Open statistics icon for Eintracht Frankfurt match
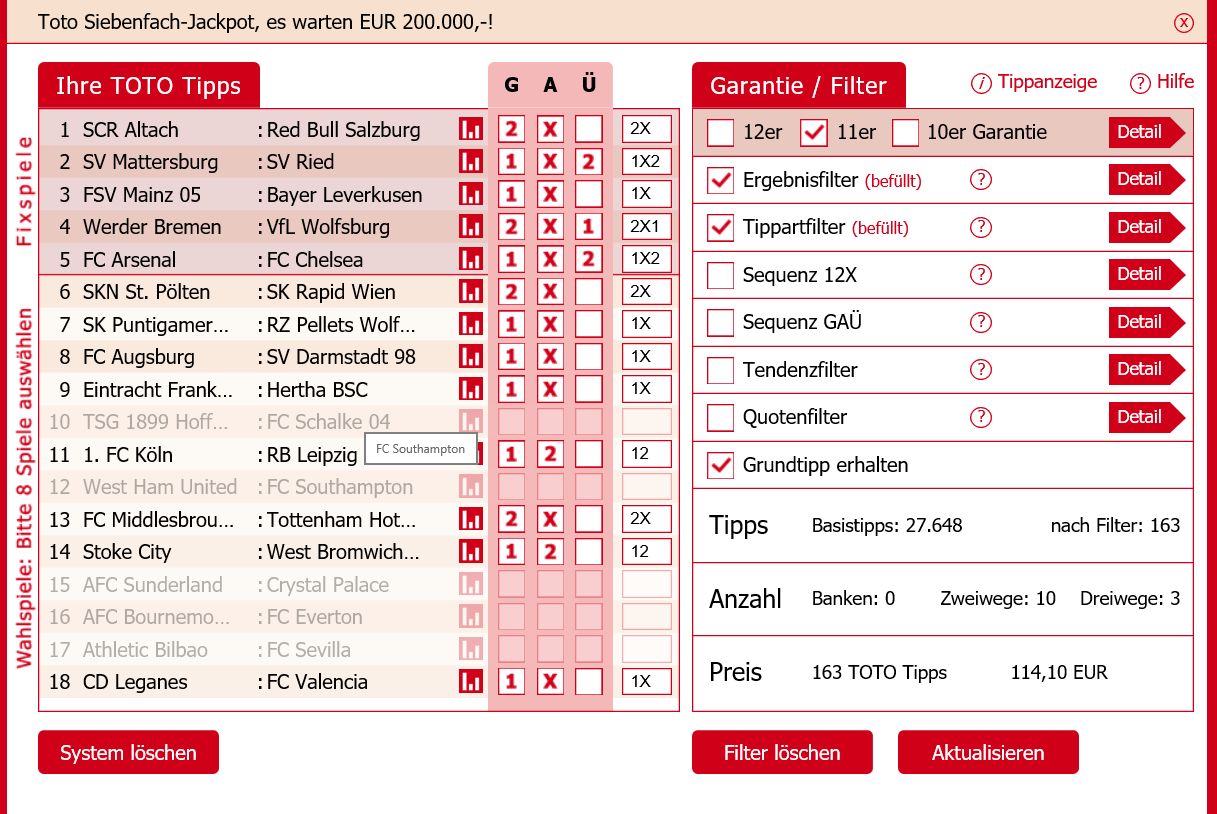This screenshot has height=814, width=1217. click(x=470, y=389)
